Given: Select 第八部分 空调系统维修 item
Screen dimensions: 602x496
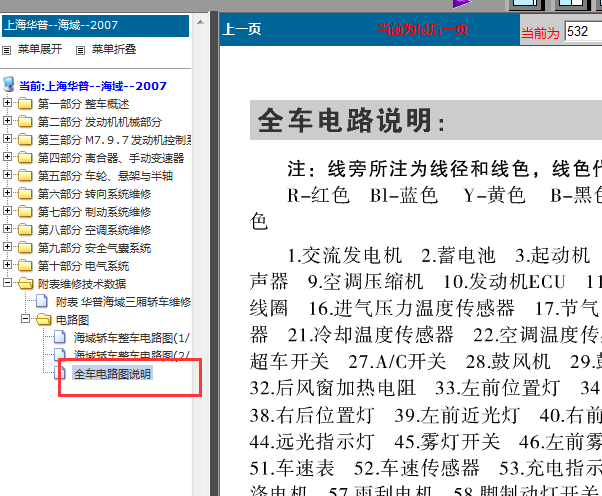Looking at the screenshot, I should click(94, 230).
